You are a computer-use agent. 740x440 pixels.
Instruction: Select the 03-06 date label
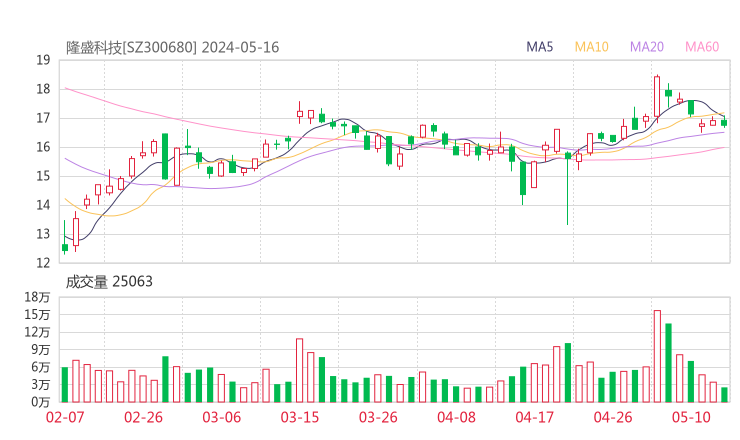click(222, 417)
